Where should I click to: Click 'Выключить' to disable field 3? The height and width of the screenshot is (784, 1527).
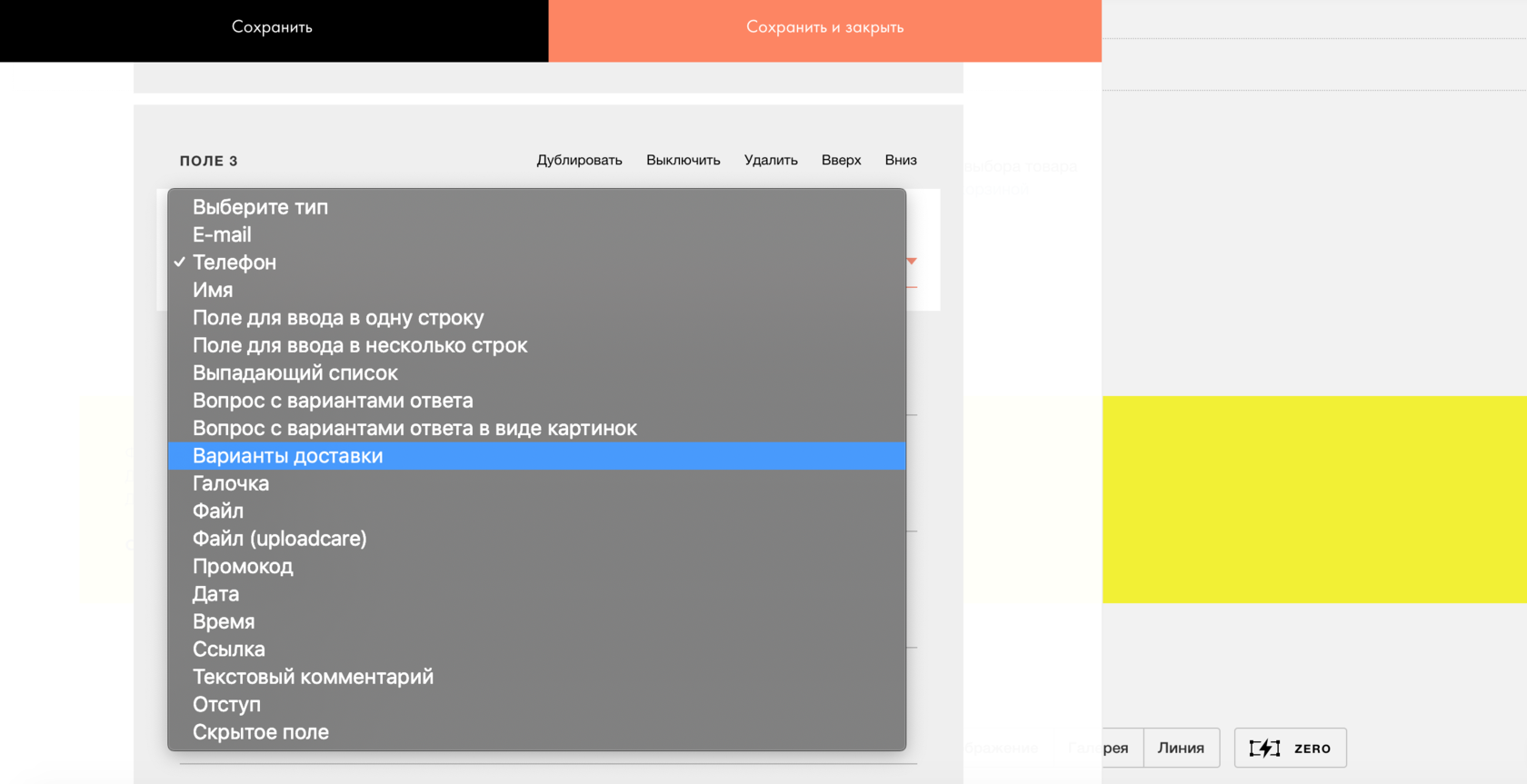683,161
